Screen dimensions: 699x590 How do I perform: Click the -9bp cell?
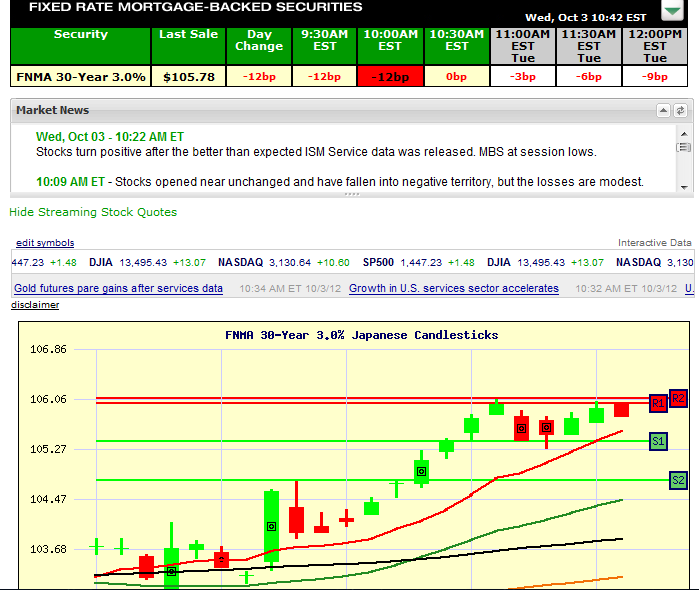click(655, 77)
